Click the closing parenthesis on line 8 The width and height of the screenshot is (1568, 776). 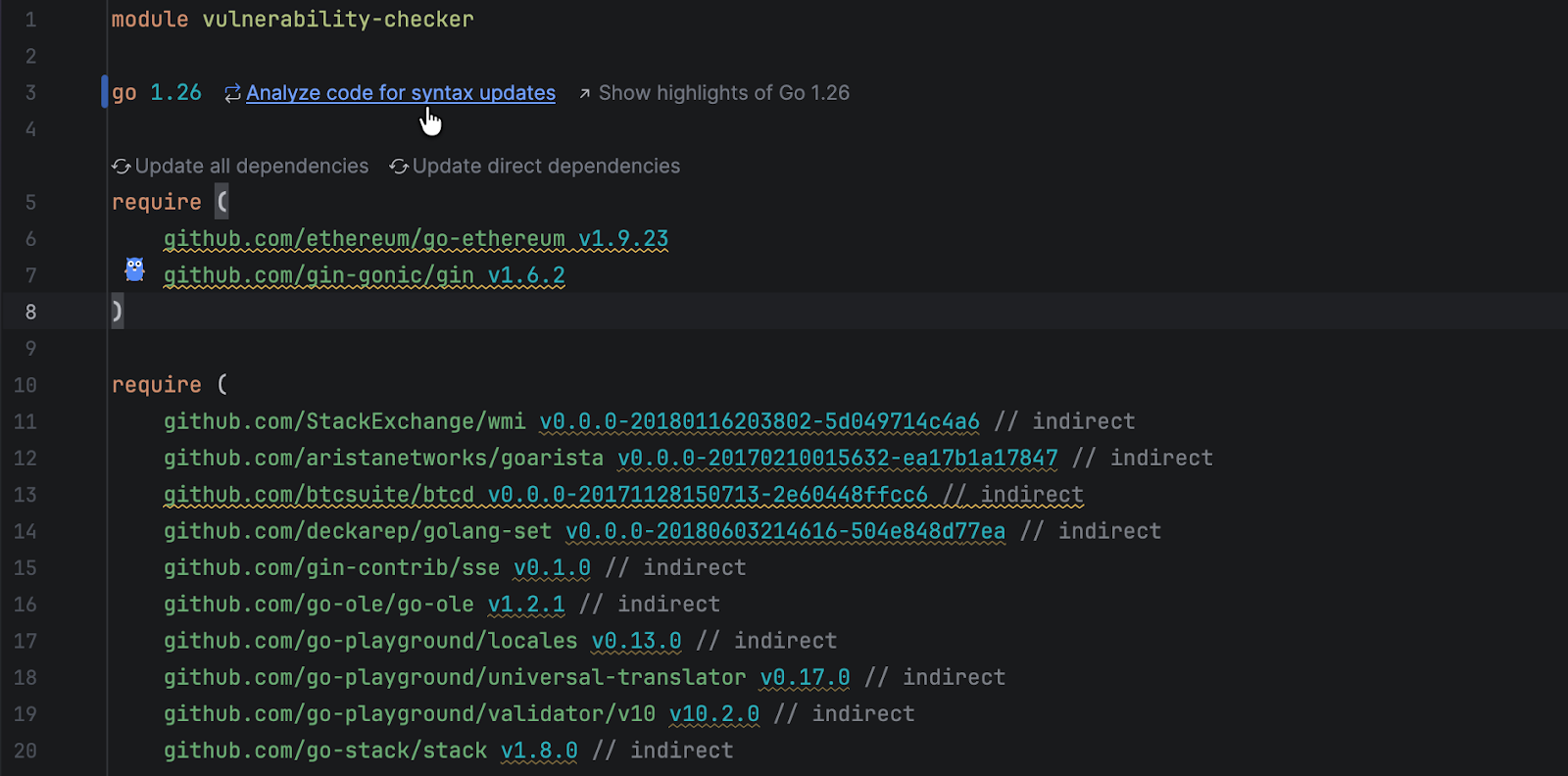118,312
